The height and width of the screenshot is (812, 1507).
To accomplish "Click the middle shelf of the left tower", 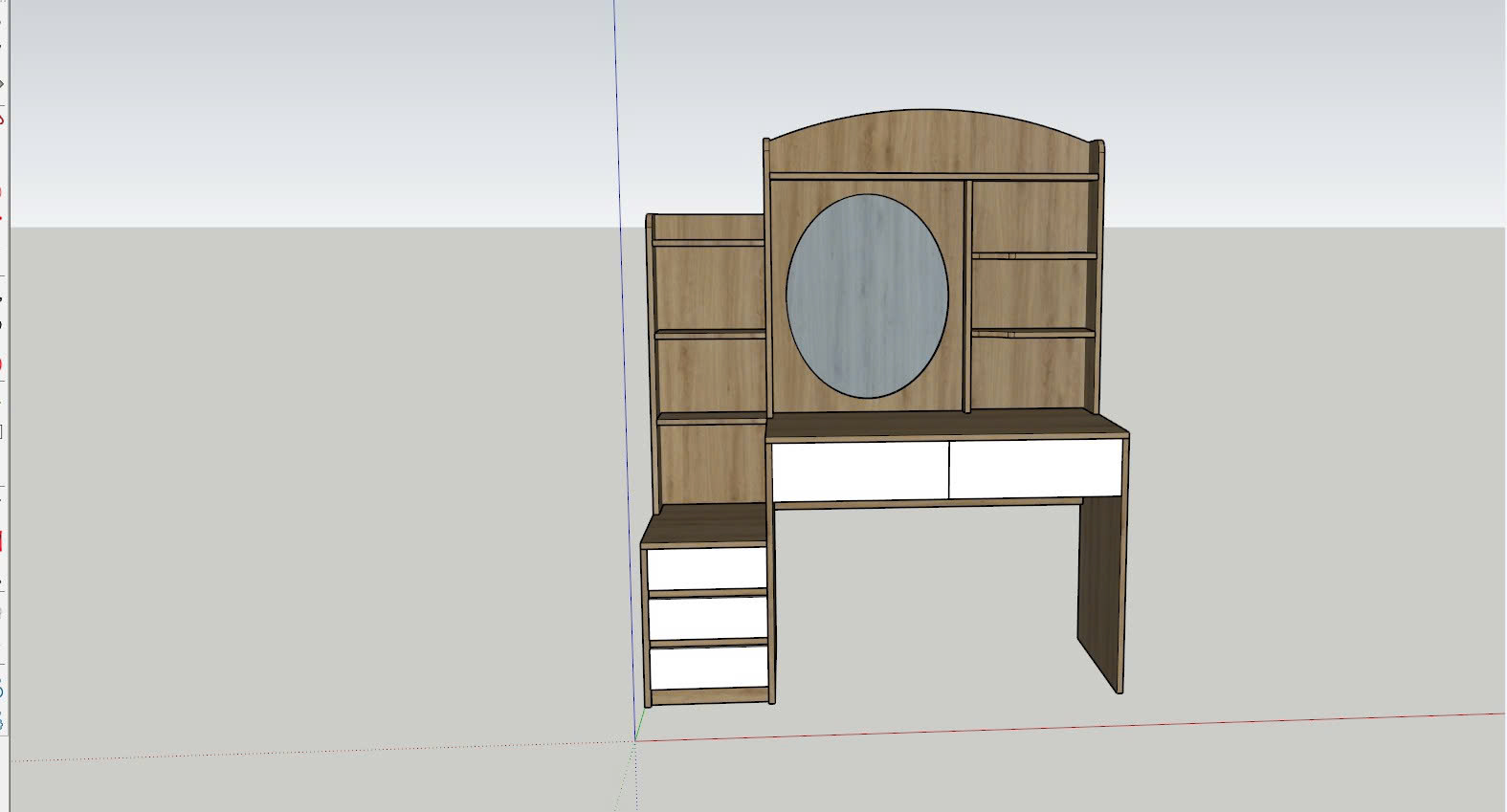I will coord(710,334).
